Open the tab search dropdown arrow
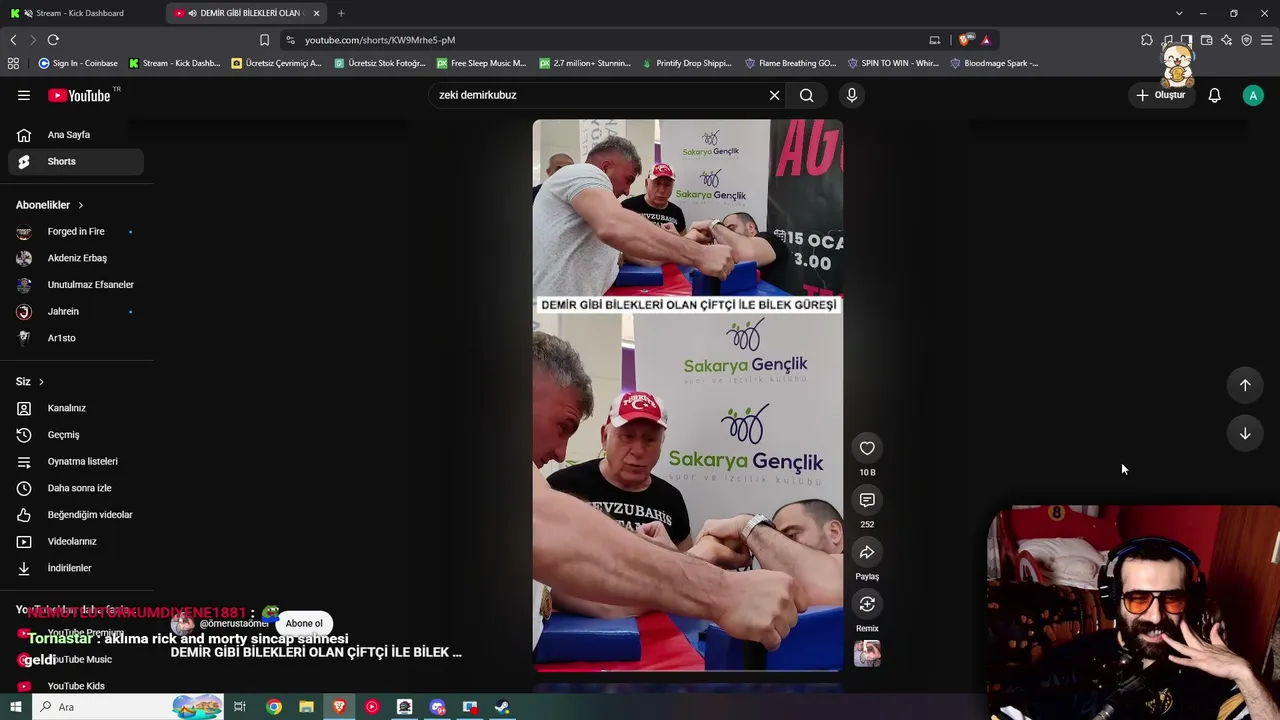 click(x=1179, y=13)
